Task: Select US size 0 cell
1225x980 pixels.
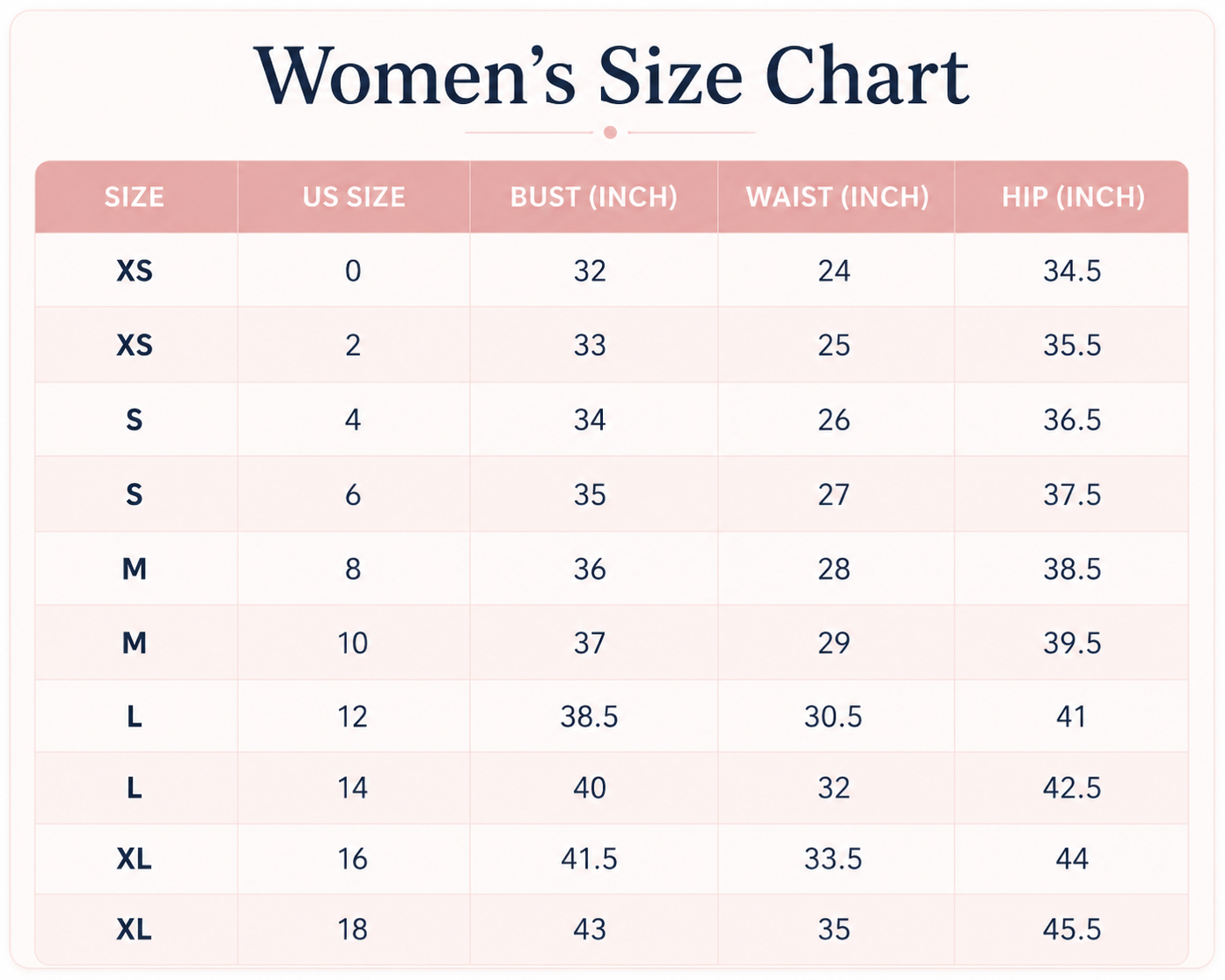Action: tap(353, 271)
